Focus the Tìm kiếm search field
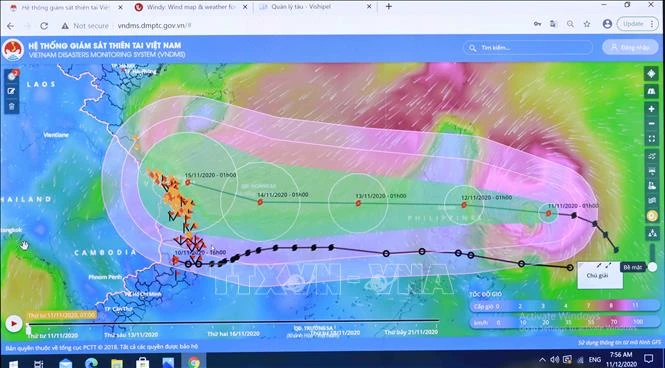The height and width of the screenshot is (368, 665). coord(528,47)
